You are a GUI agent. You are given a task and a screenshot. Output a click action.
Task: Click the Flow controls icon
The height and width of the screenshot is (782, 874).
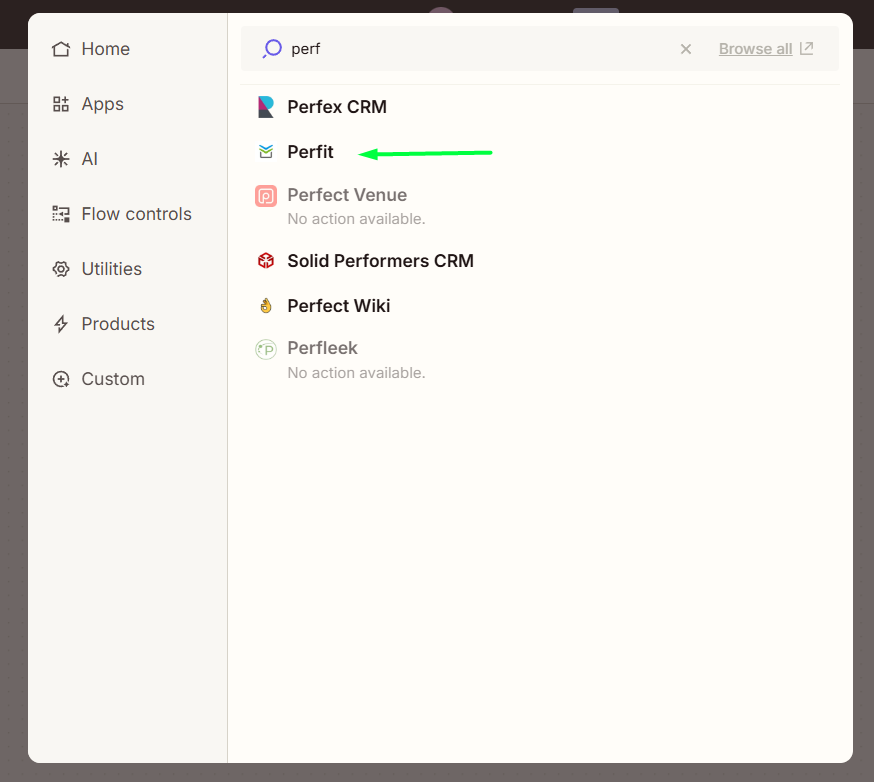pyautogui.click(x=61, y=213)
